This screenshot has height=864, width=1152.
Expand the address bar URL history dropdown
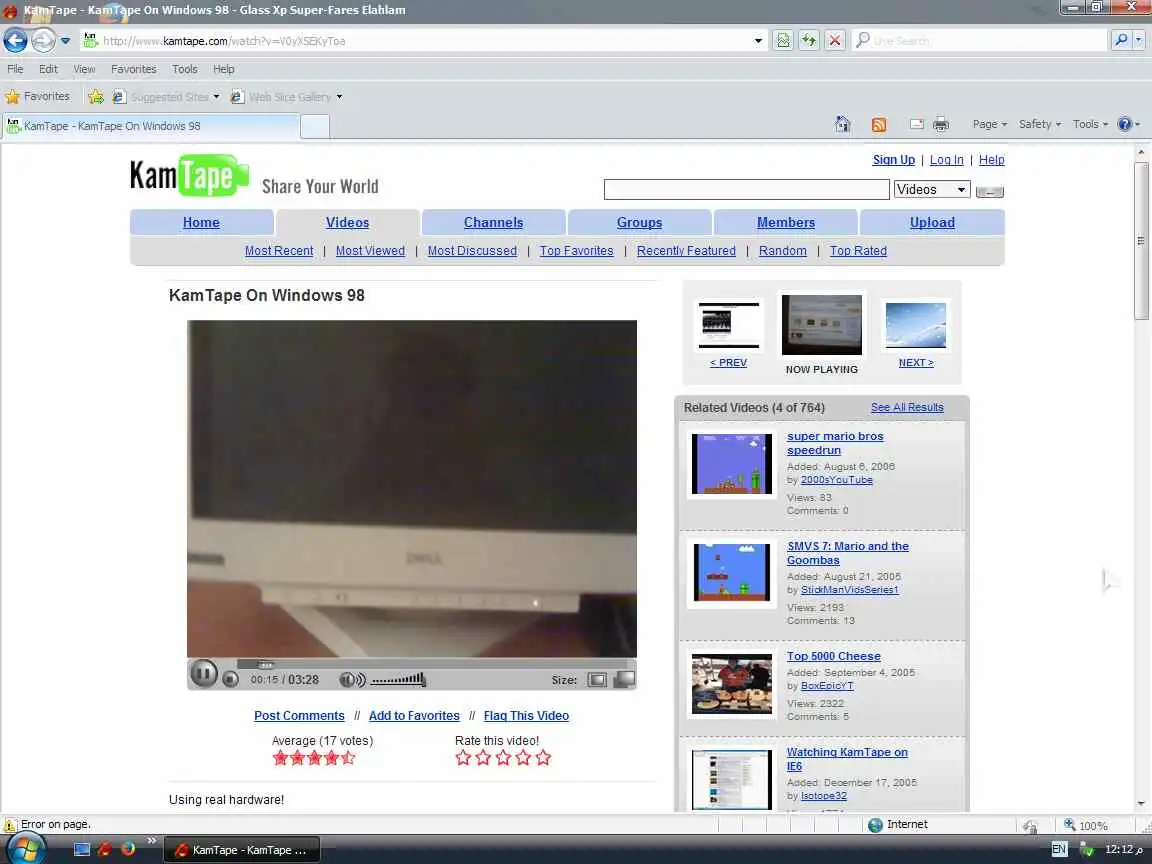(x=758, y=40)
